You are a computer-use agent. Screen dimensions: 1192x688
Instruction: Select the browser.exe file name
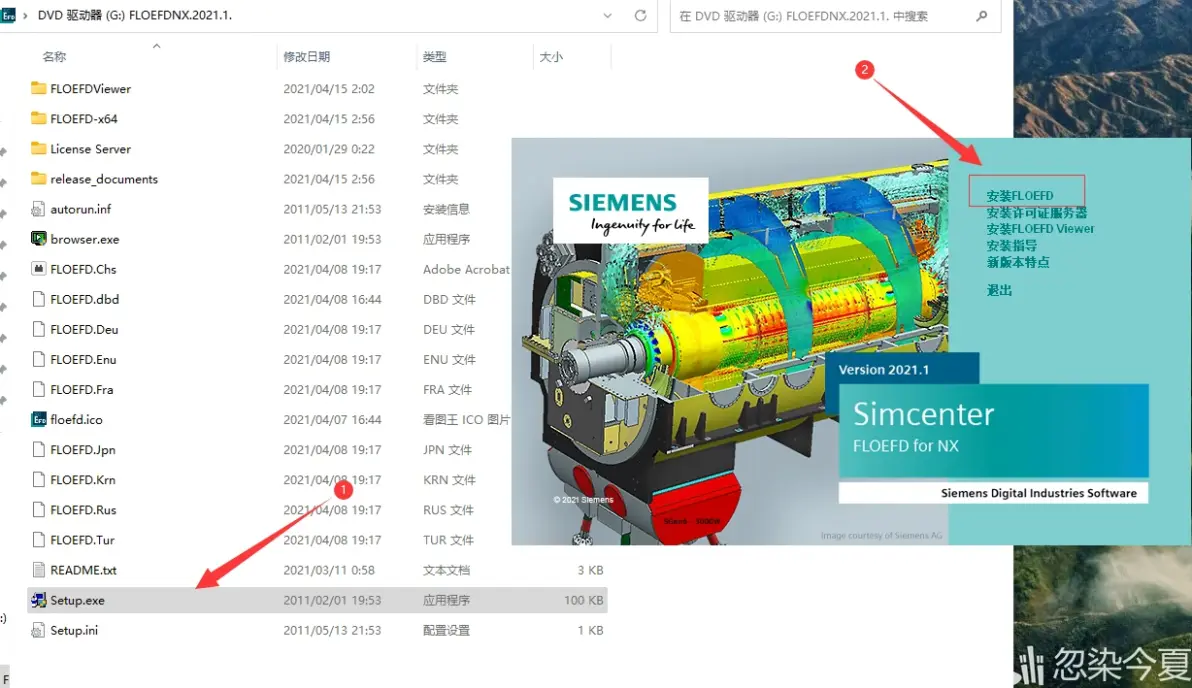point(84,239)
